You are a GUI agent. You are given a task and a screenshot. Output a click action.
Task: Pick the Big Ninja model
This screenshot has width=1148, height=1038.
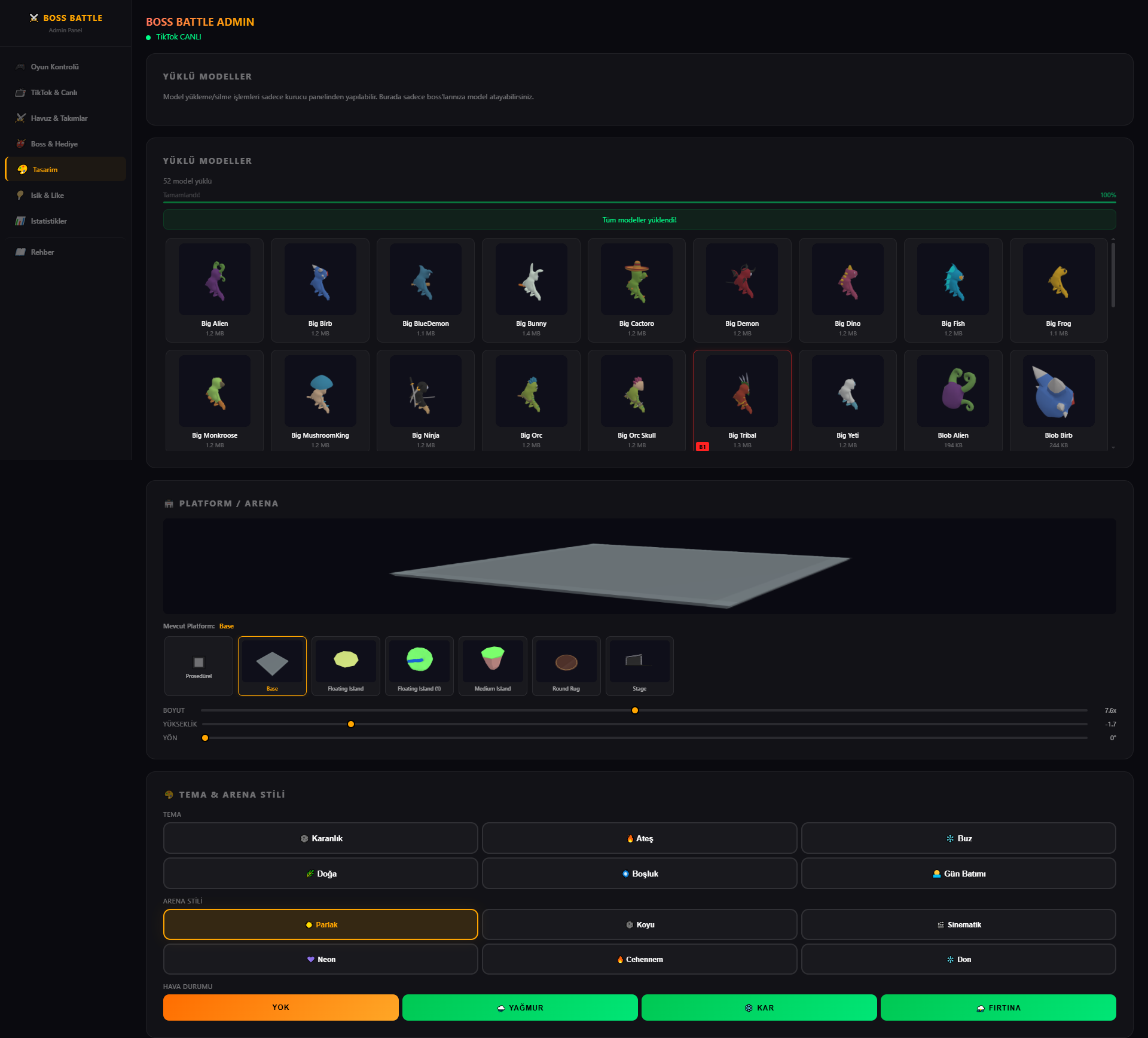click(x=426, y=400)
